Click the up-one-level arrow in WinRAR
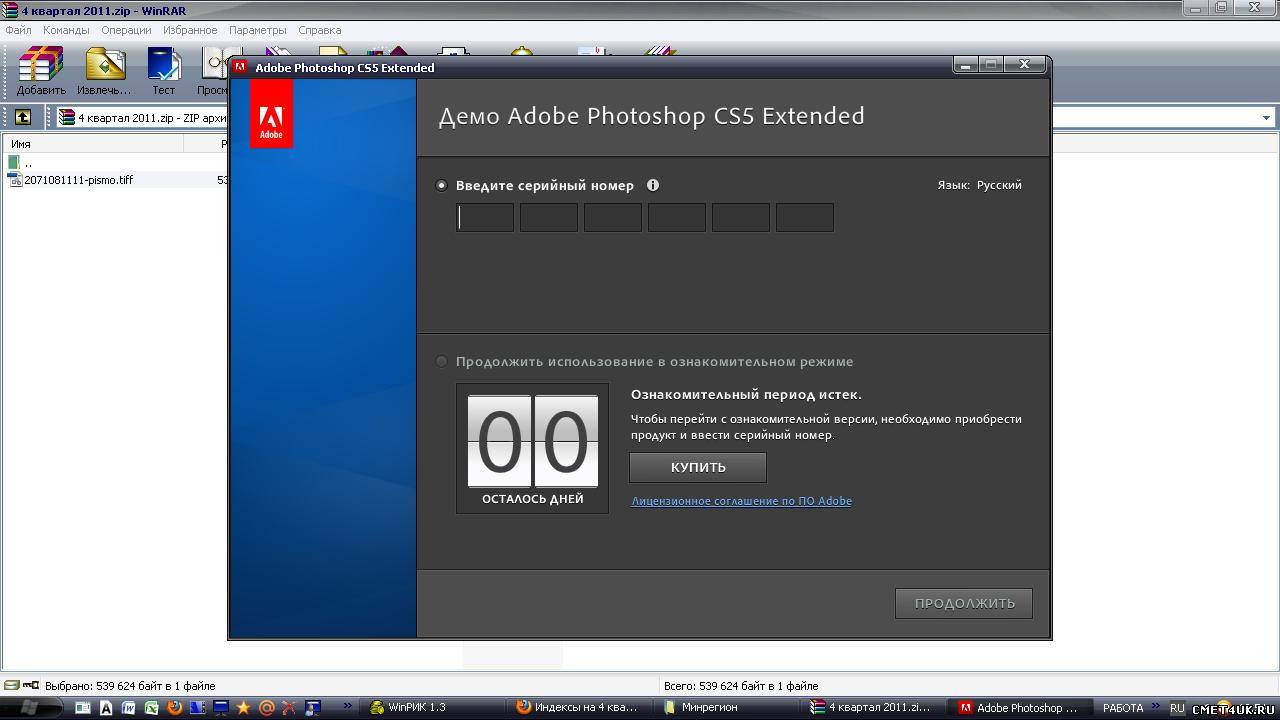This screenshot has height=720, width=1280. coord(22,118)
